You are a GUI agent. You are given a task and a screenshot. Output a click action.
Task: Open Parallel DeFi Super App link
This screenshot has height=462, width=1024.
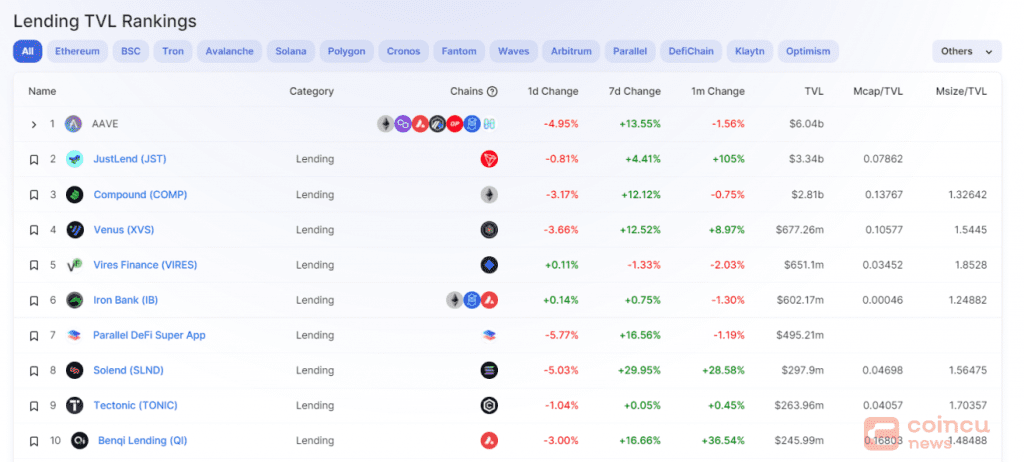pyautogui.click(x=149, y=335)
